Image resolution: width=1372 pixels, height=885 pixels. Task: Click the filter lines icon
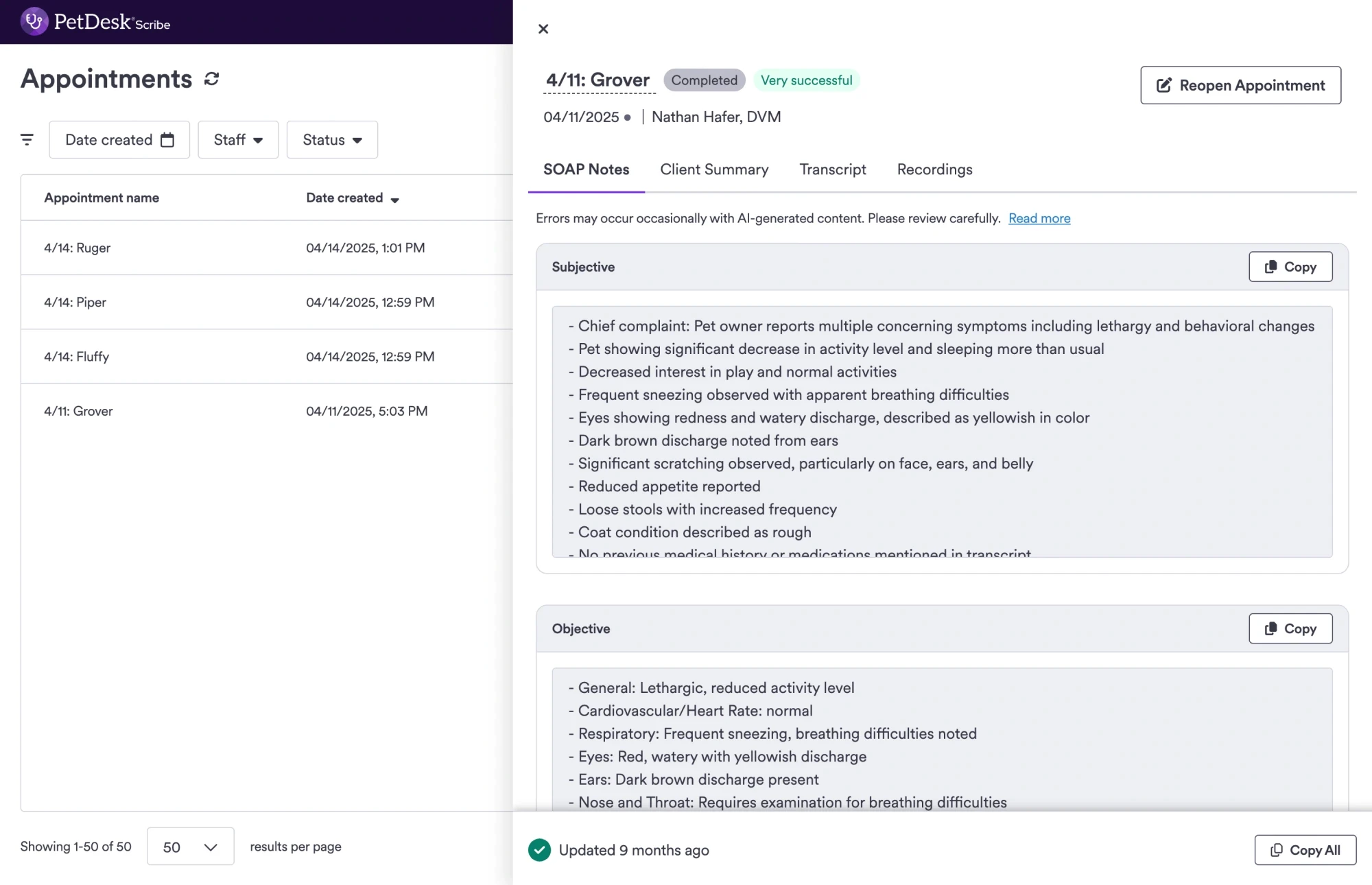(27, 140)
